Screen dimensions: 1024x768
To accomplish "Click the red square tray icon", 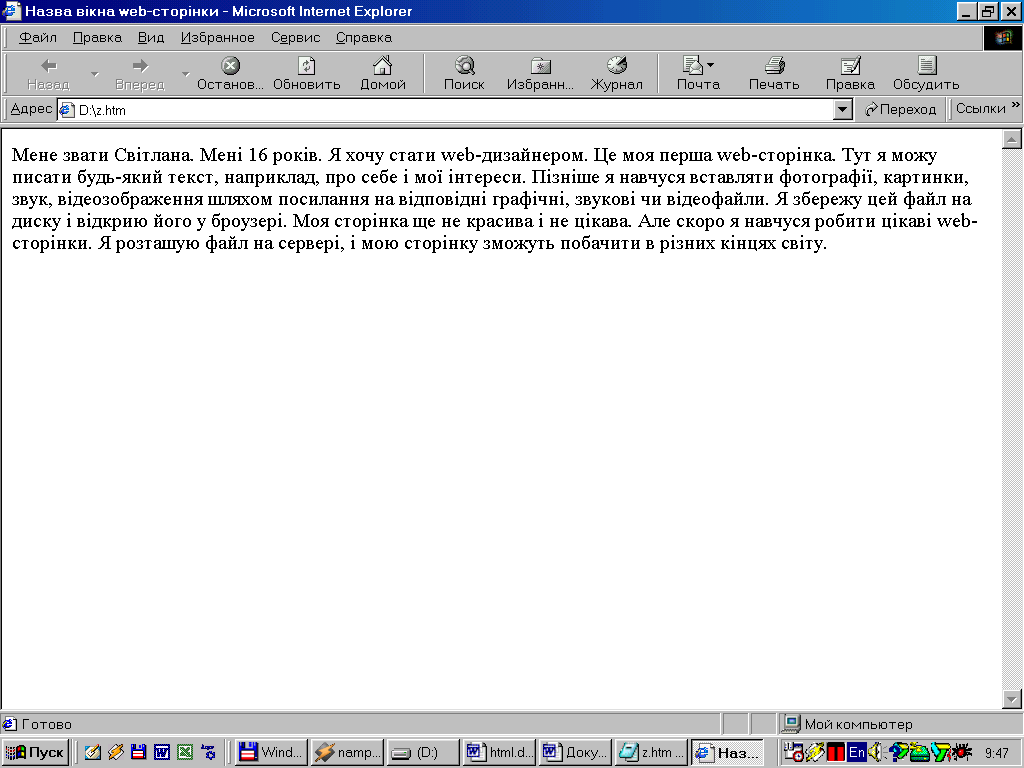I will coord(835,752).
